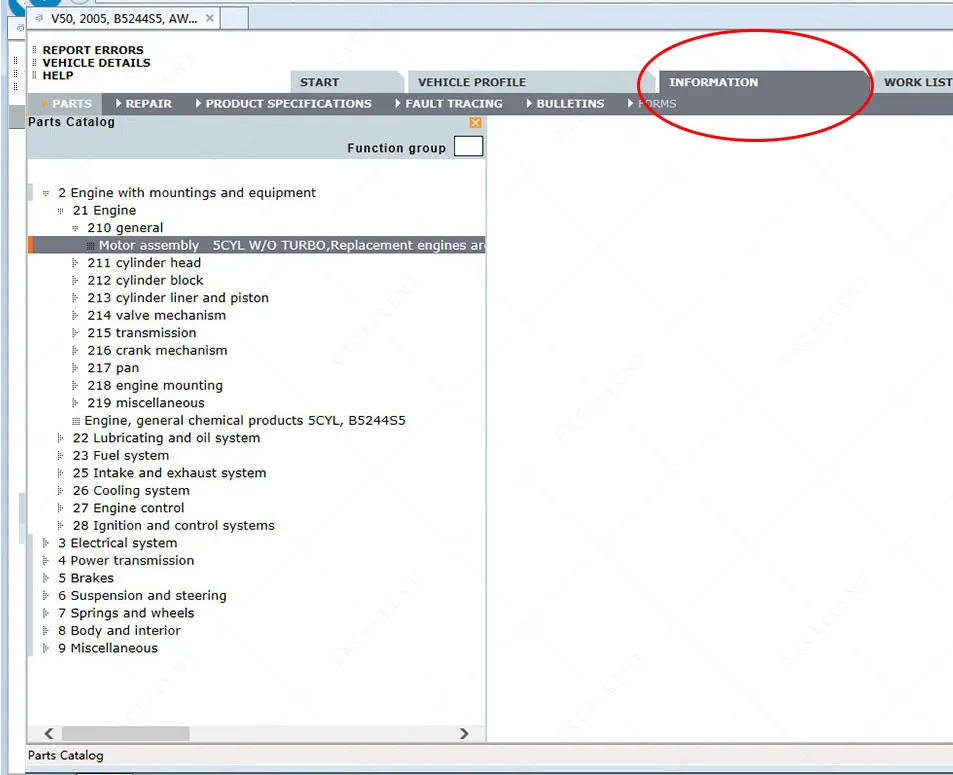The image size is (953, 775).
Task: Click the scroll right arrow in Parts Catalog
Action: coord(464,734)
